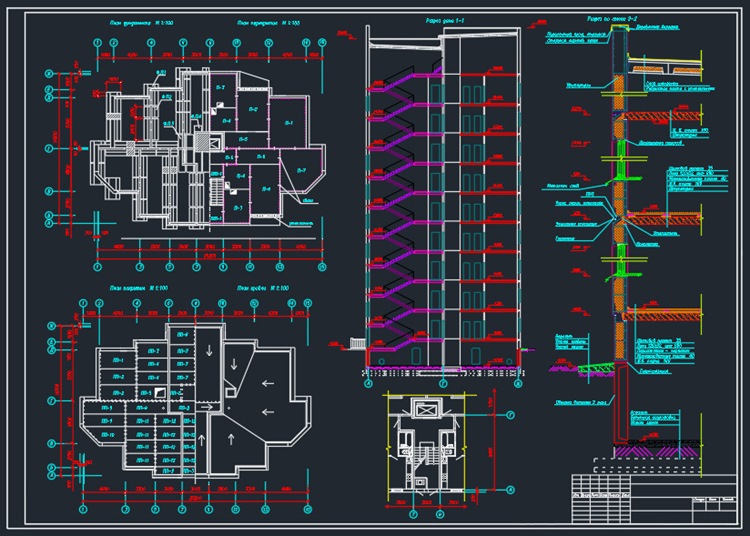Select the wall section 2-2 title text
Image resolution: width=750 pixels, height=536 pixels.
(612, 19)
